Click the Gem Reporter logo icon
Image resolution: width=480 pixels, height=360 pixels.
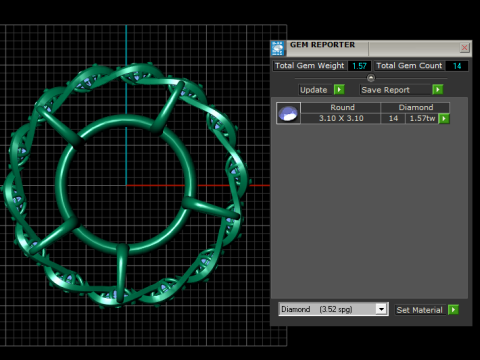point(277,48)
